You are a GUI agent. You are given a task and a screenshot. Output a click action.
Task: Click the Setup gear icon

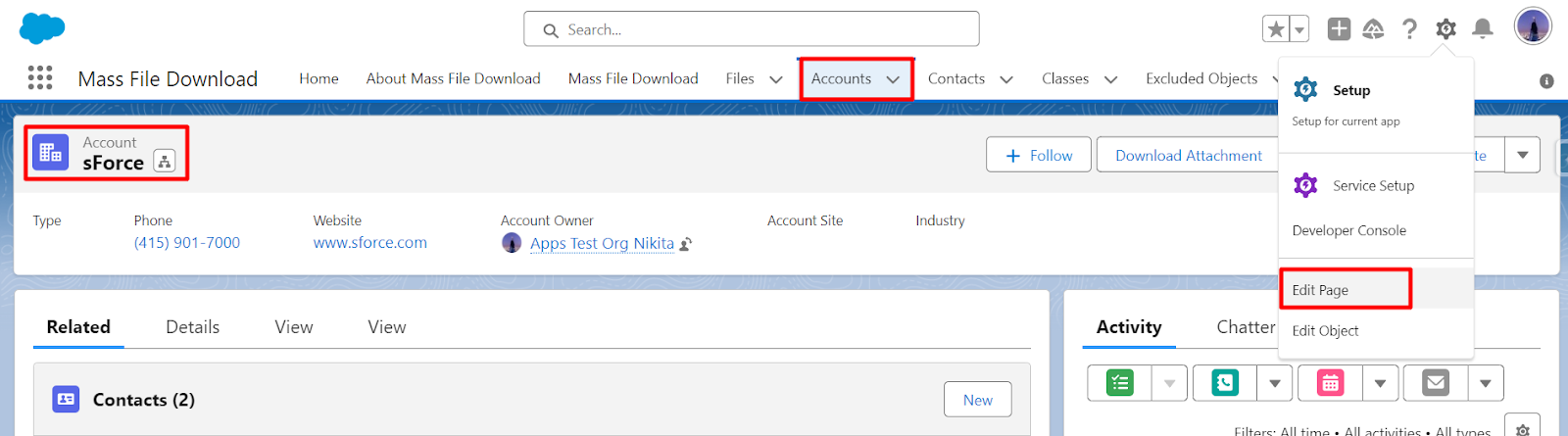coord(1445,29)
